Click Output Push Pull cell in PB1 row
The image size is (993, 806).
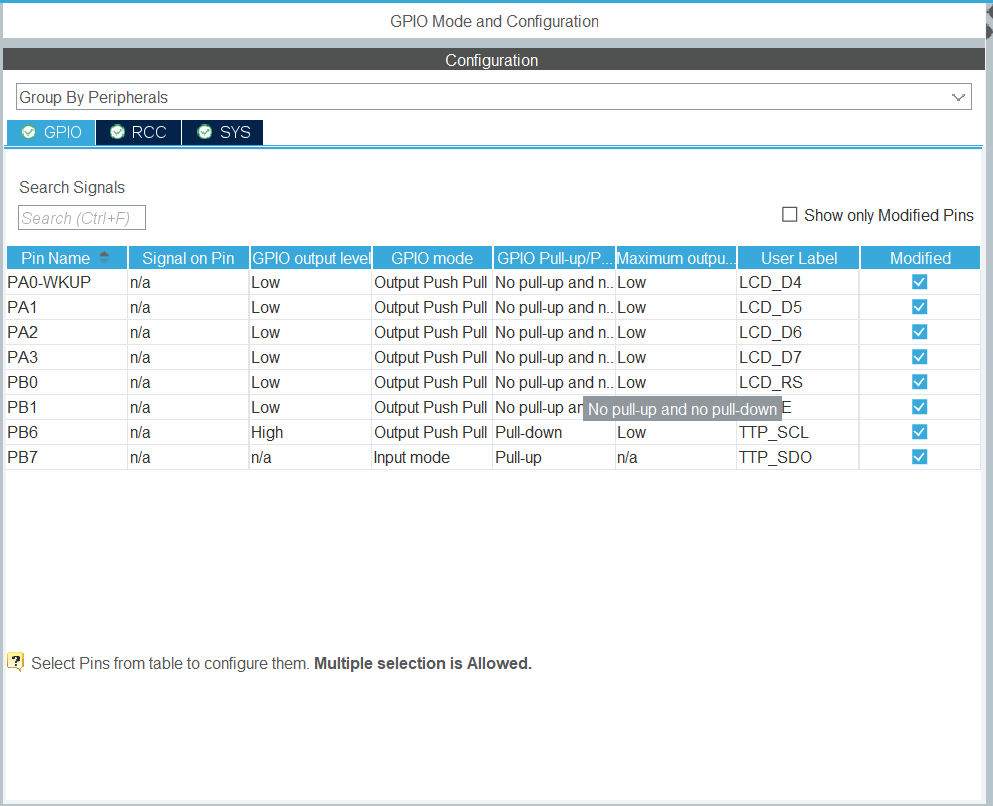pyautogui.click(x=432, y=407)
